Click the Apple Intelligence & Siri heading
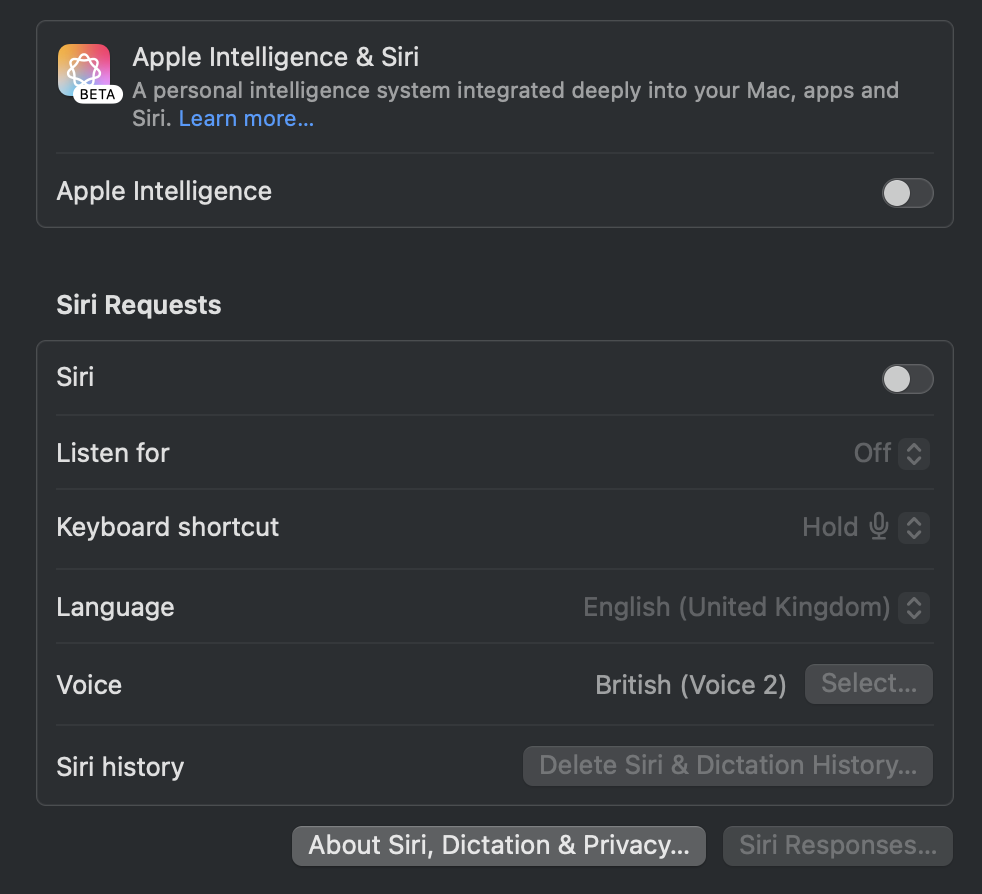The width and height of the screenshot is (982, 894). pyautogui.click(x=276, y=57)
